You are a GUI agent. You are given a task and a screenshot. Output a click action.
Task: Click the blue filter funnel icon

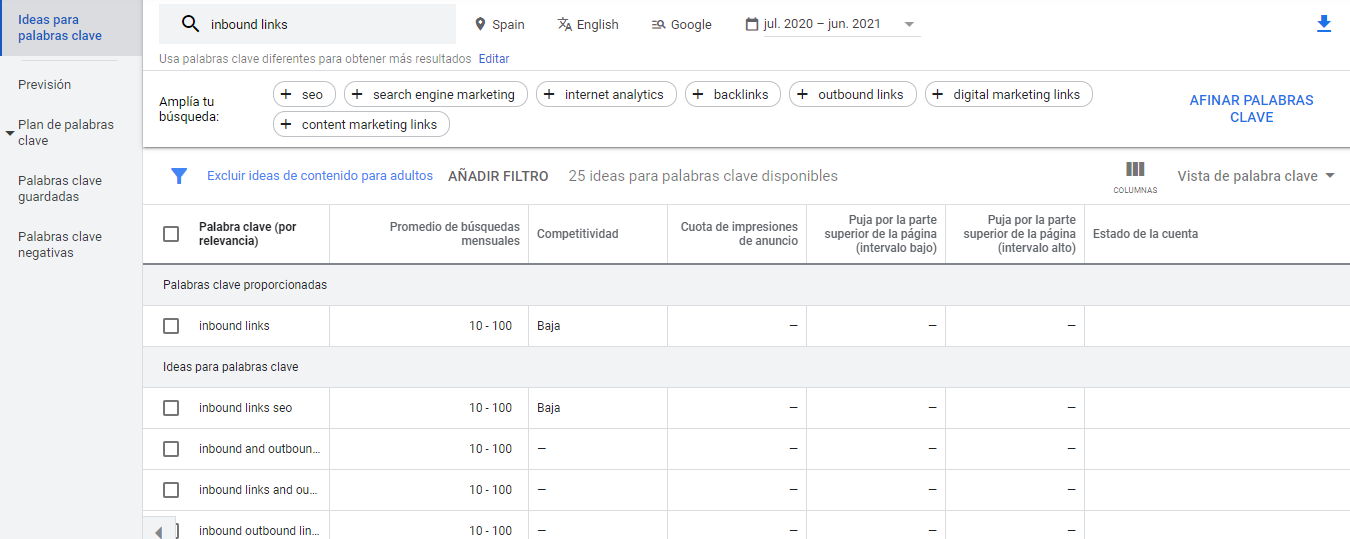pos(179,176)
